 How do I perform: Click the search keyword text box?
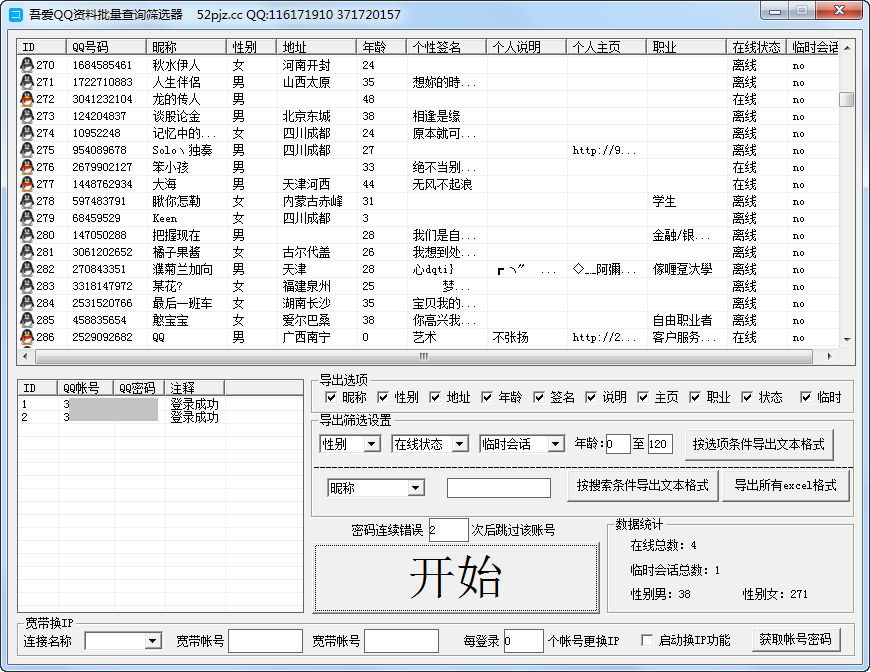(499, 488)
